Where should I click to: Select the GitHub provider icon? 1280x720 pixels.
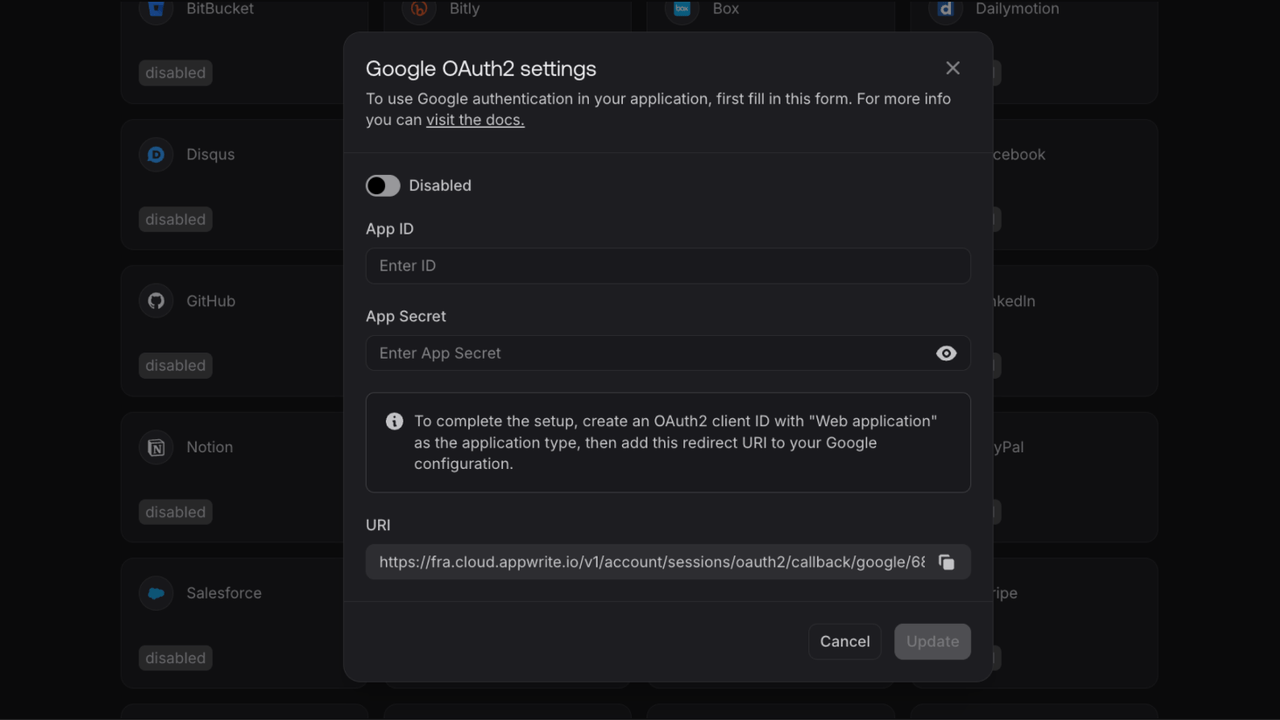[x=155, y=300]
